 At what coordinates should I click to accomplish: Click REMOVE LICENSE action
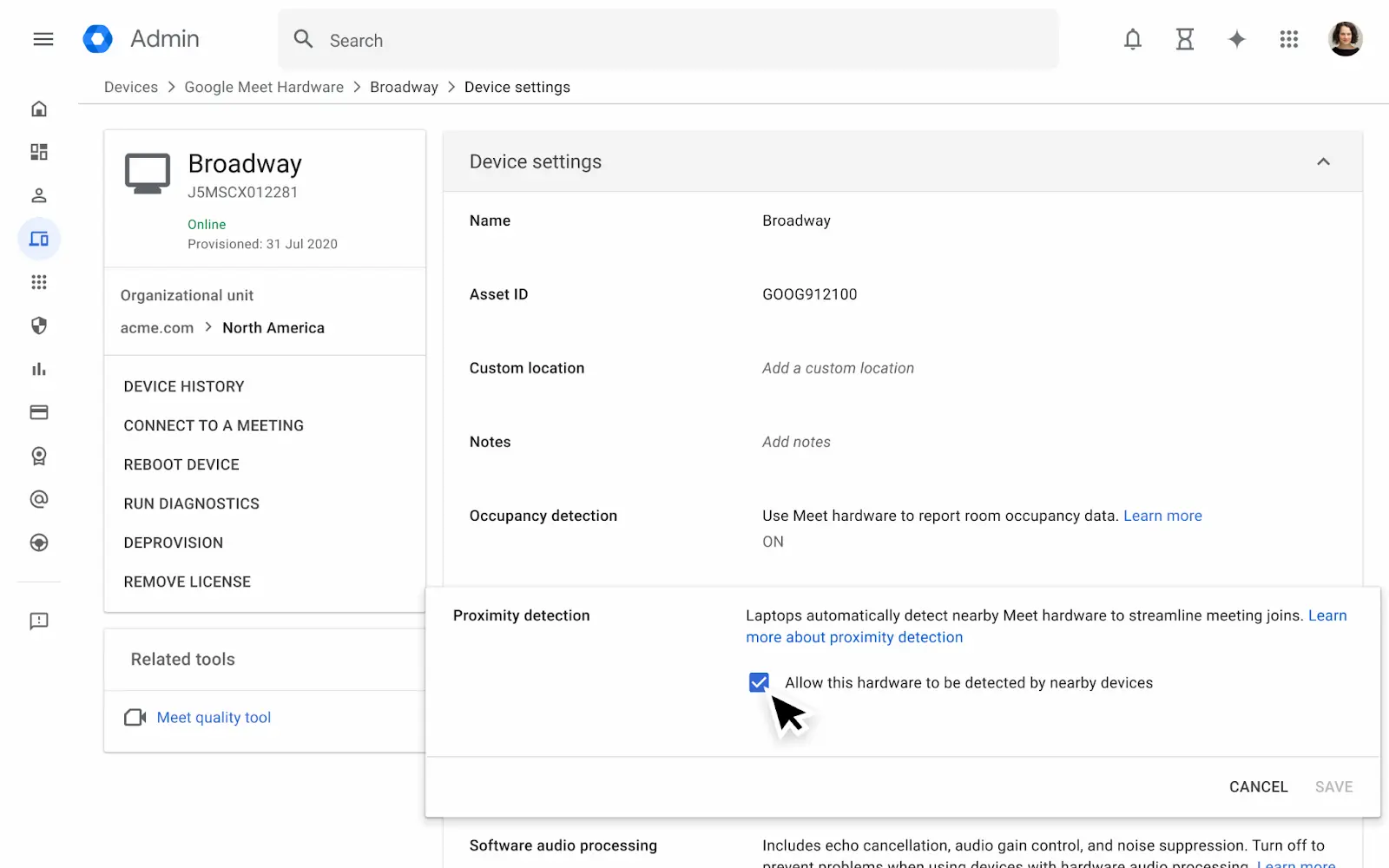point(187,582)
